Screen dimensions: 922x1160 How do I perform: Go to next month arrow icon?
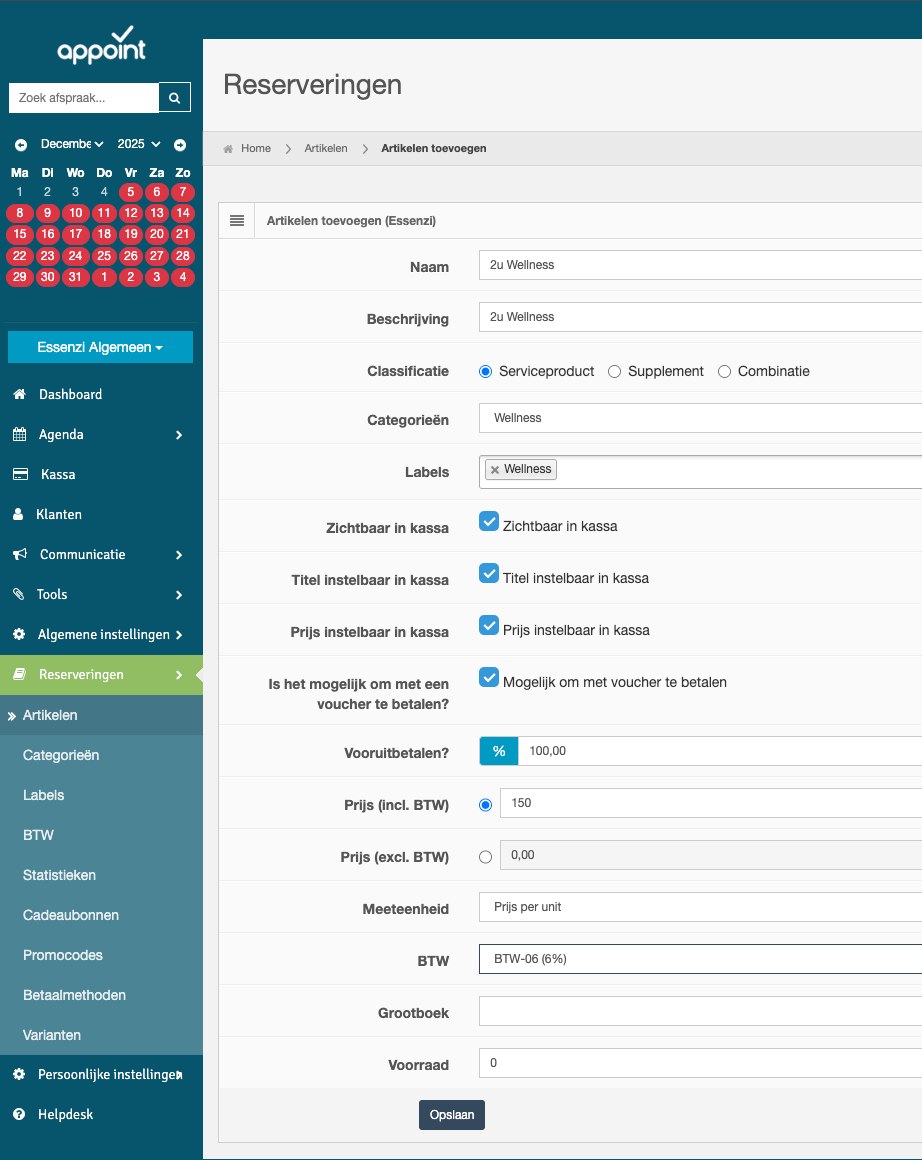pyautogui.click(x=180, y=145)
